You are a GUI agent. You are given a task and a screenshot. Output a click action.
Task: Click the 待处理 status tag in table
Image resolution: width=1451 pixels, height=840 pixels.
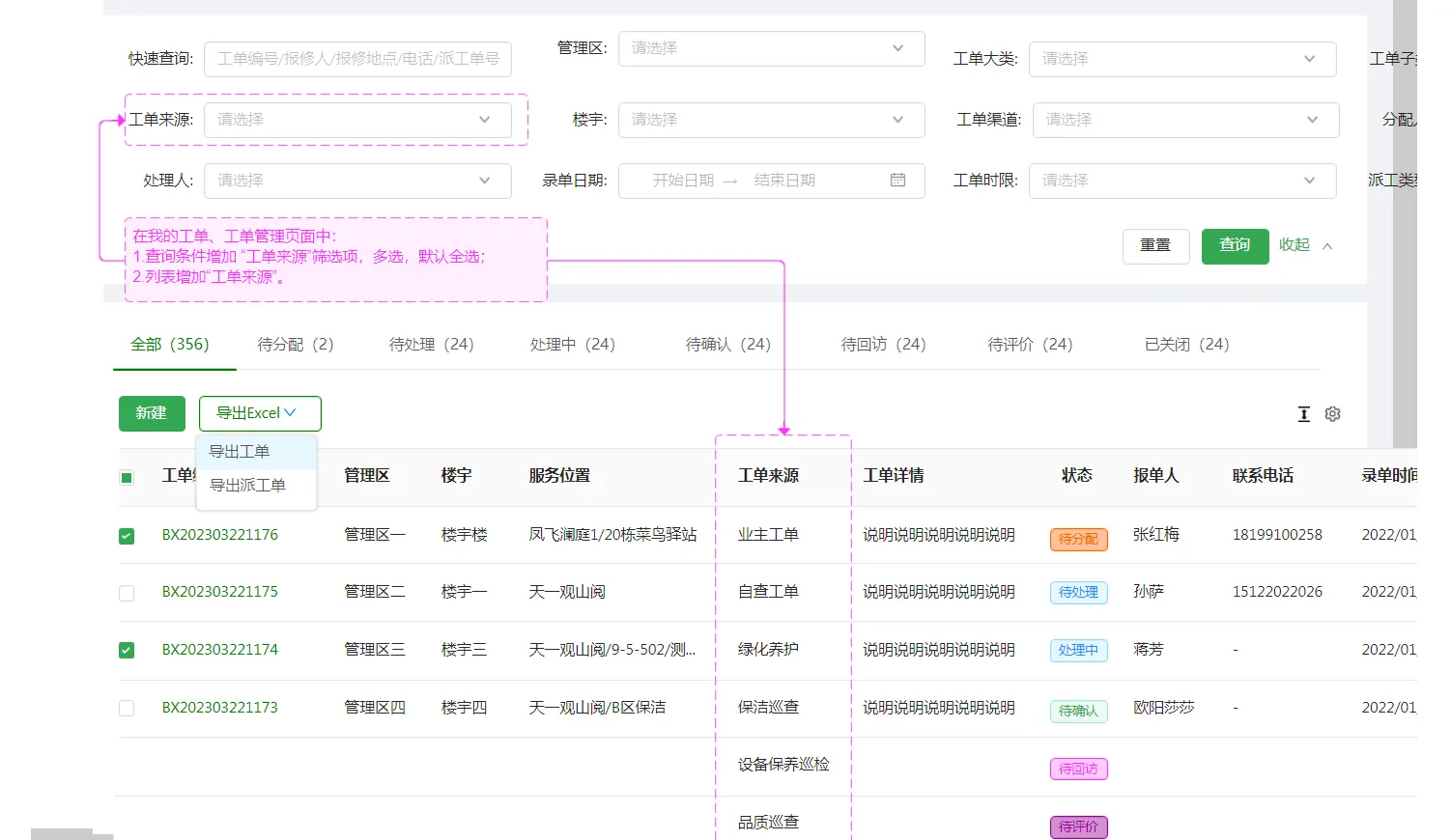(x=1078, y=593)
